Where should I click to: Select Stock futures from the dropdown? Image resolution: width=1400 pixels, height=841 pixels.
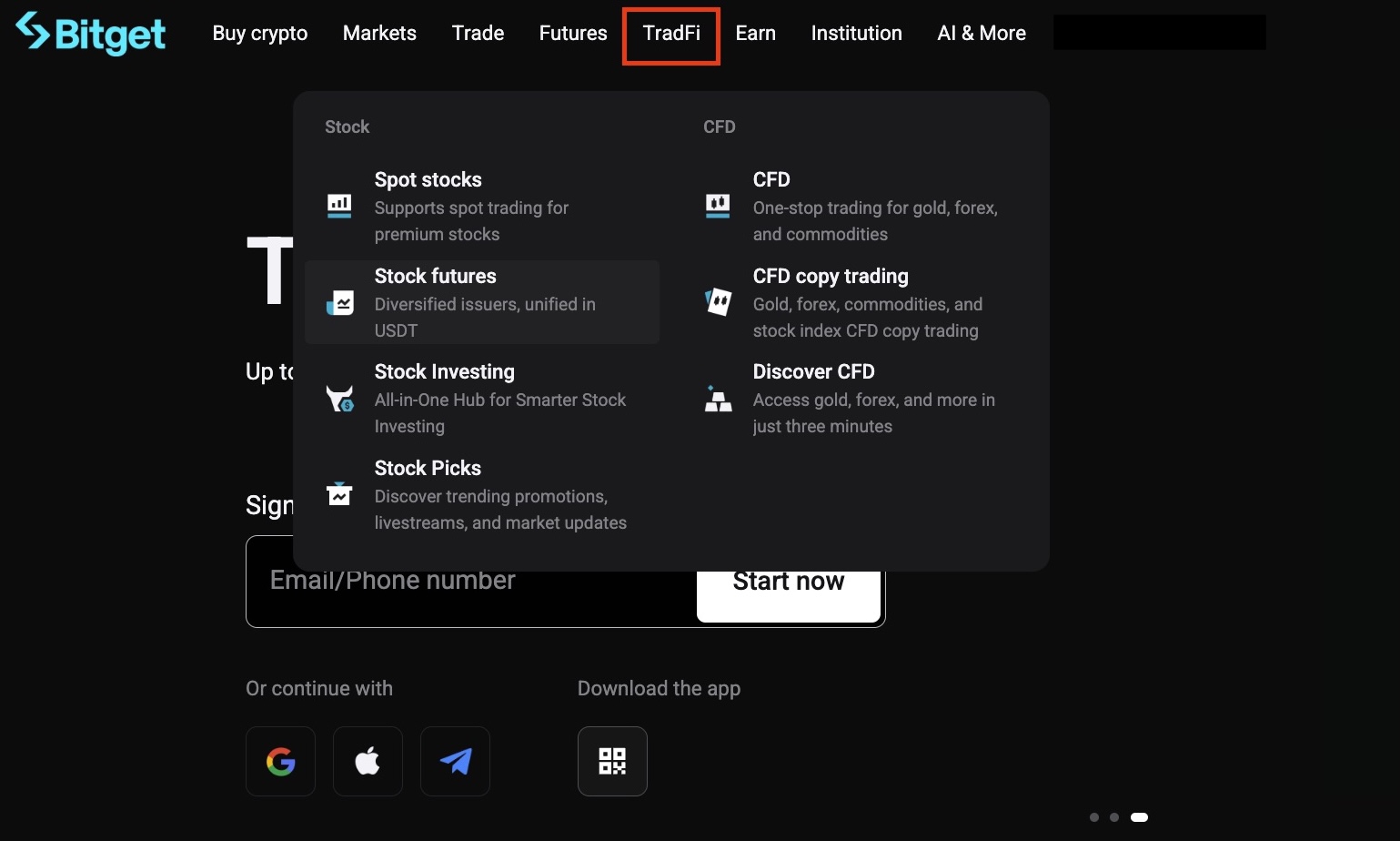(482, 302)
